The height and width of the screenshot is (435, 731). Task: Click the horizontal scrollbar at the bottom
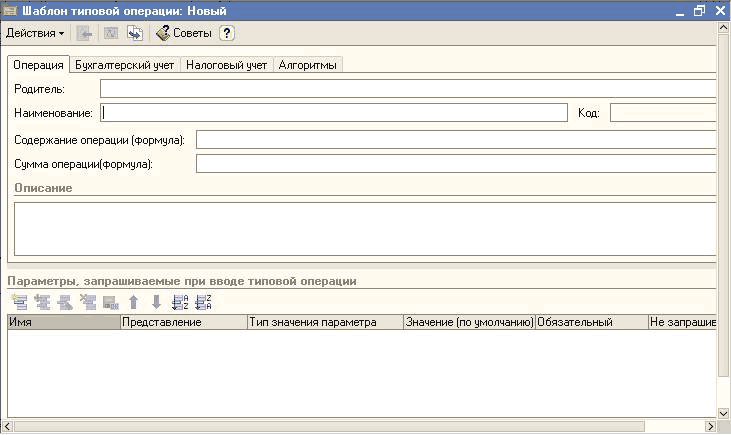[x=360, y=427]
